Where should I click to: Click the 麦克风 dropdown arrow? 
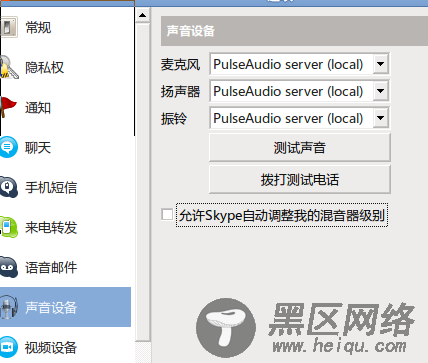[x=380, y=64]
